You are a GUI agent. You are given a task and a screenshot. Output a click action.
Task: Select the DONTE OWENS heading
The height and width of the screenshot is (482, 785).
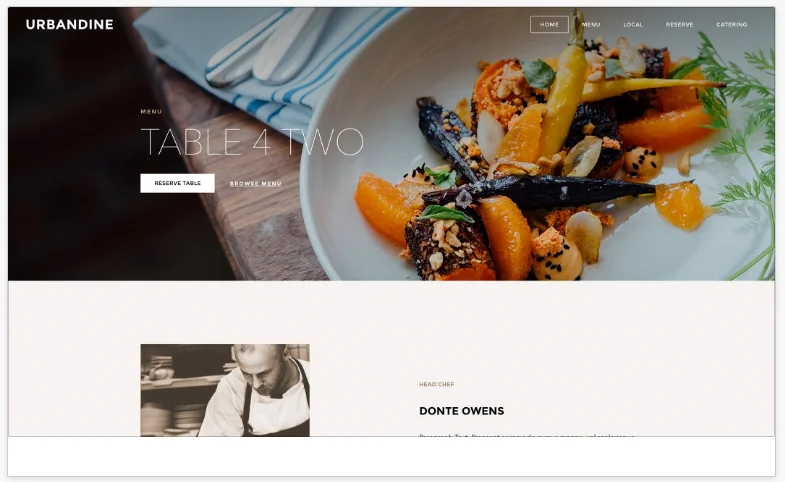(x=462, y=411)
